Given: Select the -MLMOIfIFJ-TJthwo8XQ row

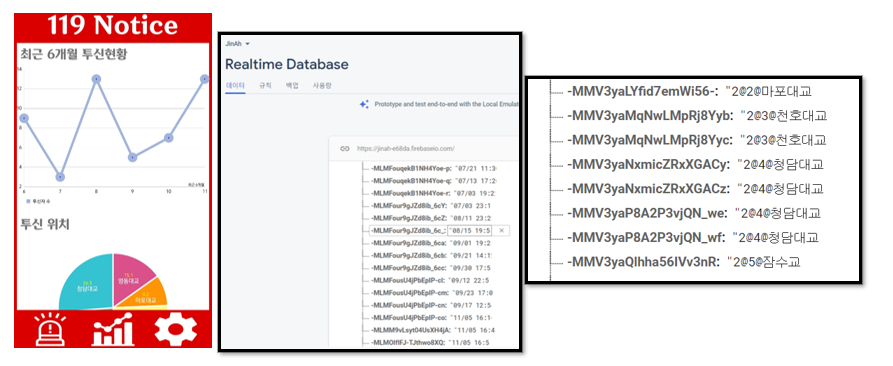Looking at the screenshot, I should tap(429, 343).
